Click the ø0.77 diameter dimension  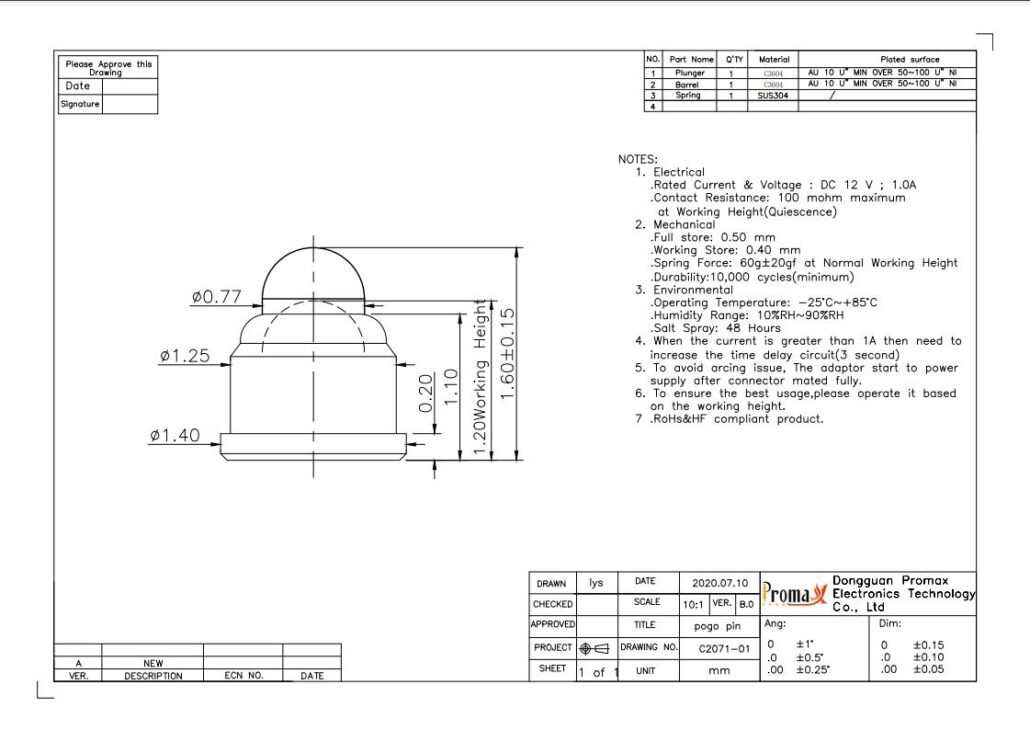(217, 297)
